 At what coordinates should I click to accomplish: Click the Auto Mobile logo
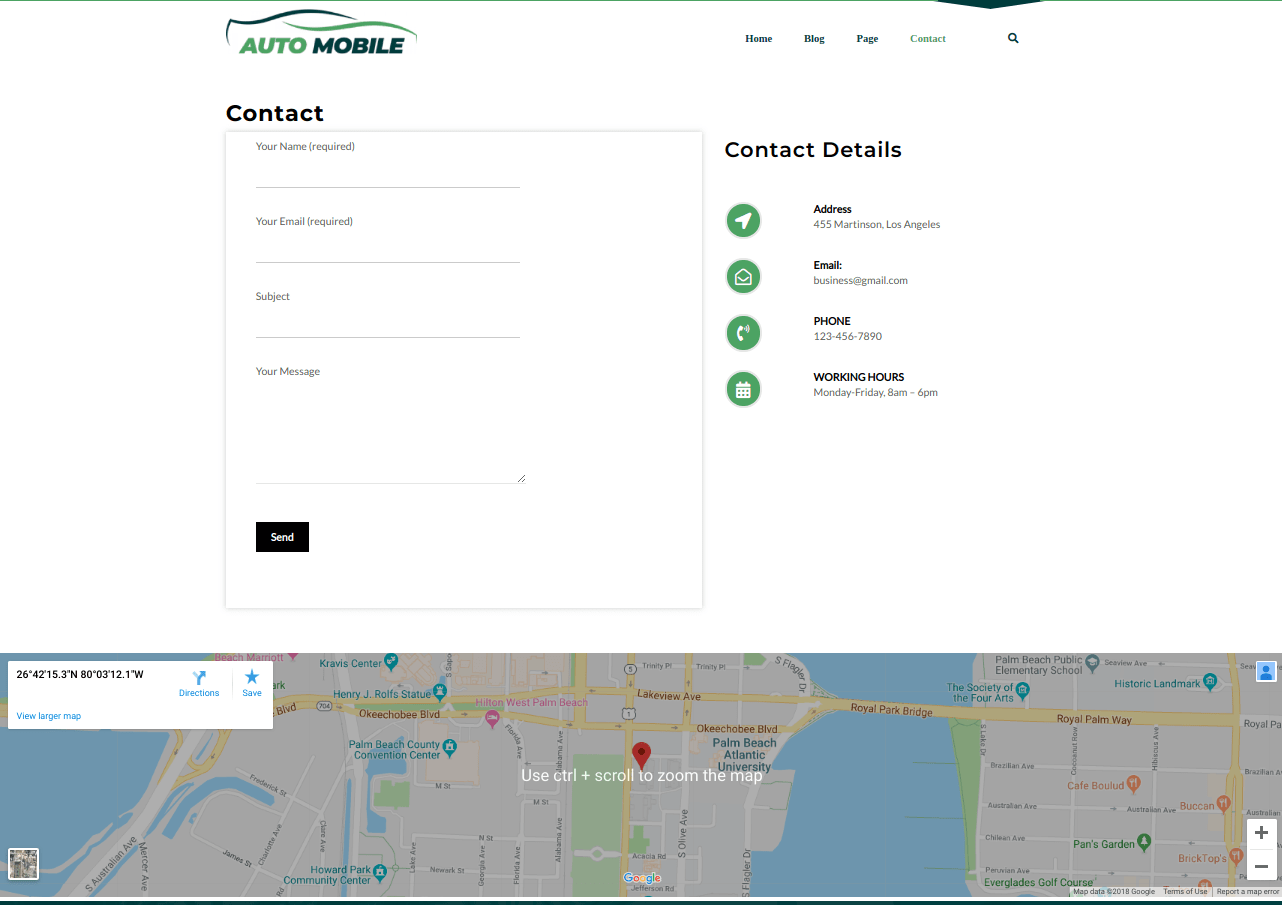click(x=321, y=34)
